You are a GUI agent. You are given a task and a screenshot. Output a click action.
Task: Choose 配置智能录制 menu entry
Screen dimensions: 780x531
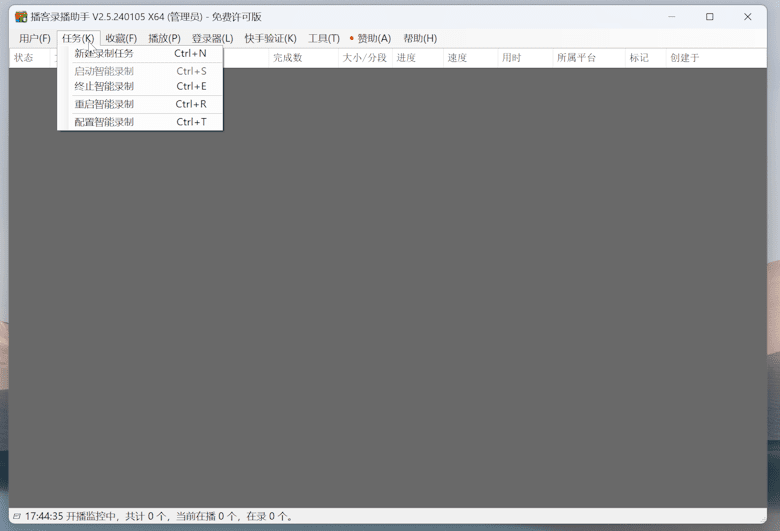[140, 122]
